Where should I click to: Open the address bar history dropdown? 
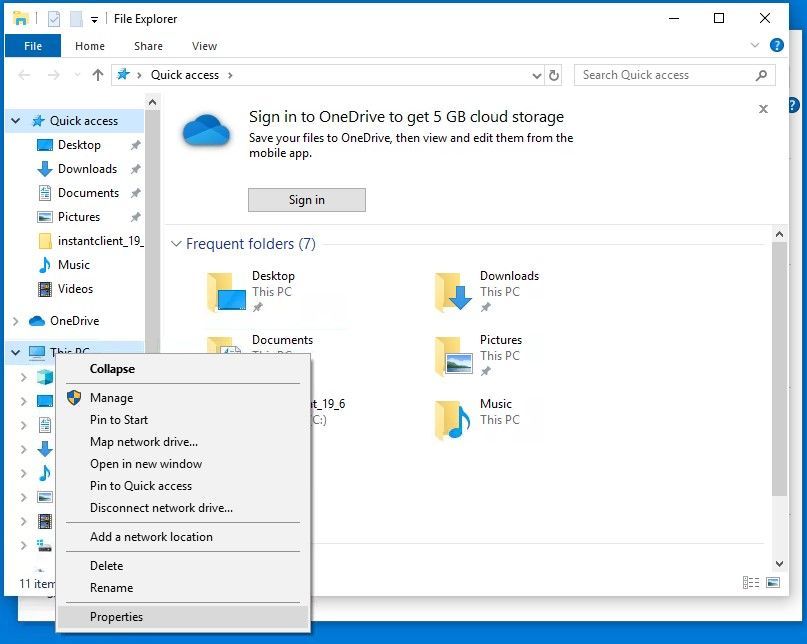click(537, 76)
